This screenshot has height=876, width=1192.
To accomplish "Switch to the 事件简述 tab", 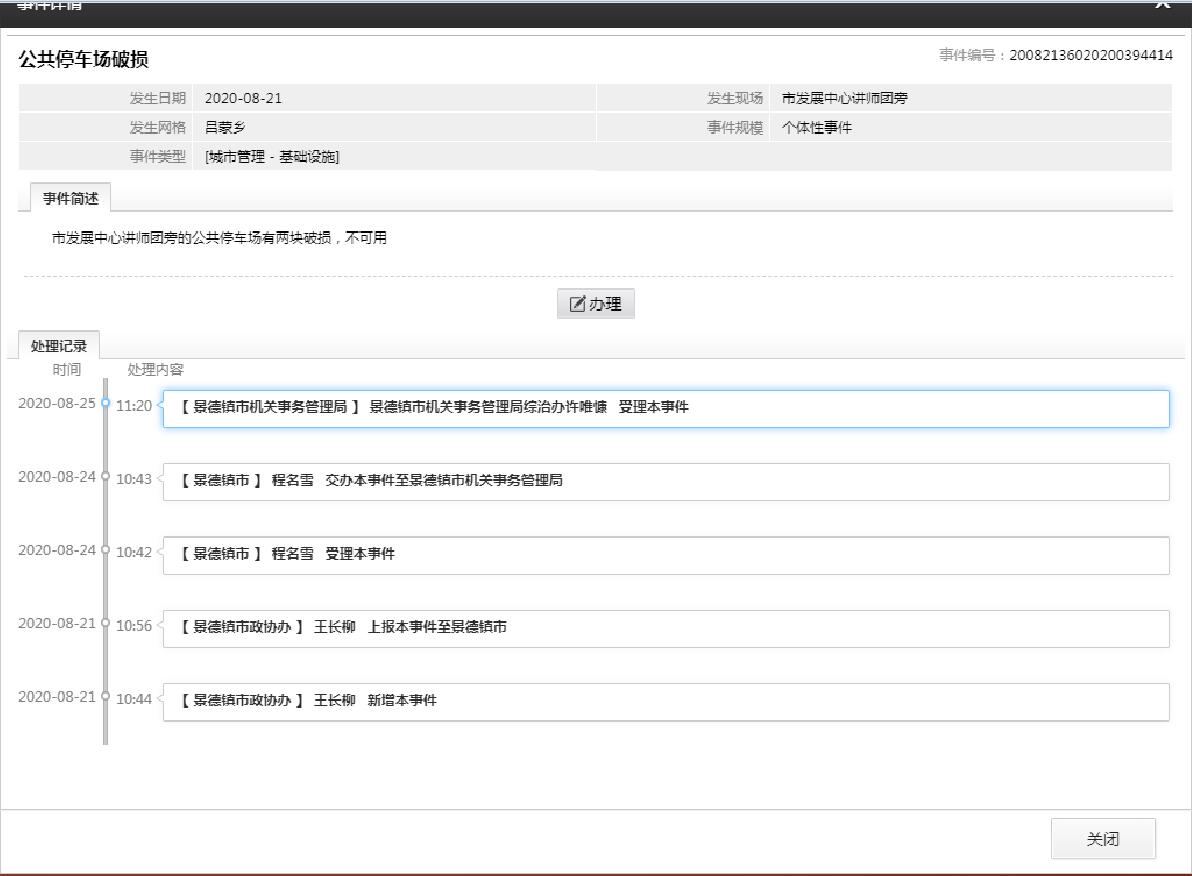I will click(70, 198).
